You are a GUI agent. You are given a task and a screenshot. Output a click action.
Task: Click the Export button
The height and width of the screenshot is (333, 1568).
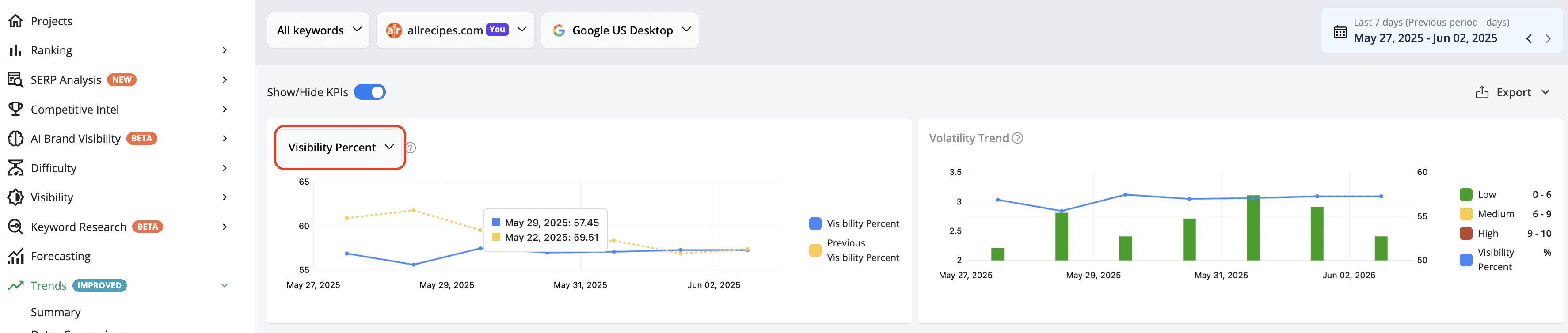pos(1512,93)
